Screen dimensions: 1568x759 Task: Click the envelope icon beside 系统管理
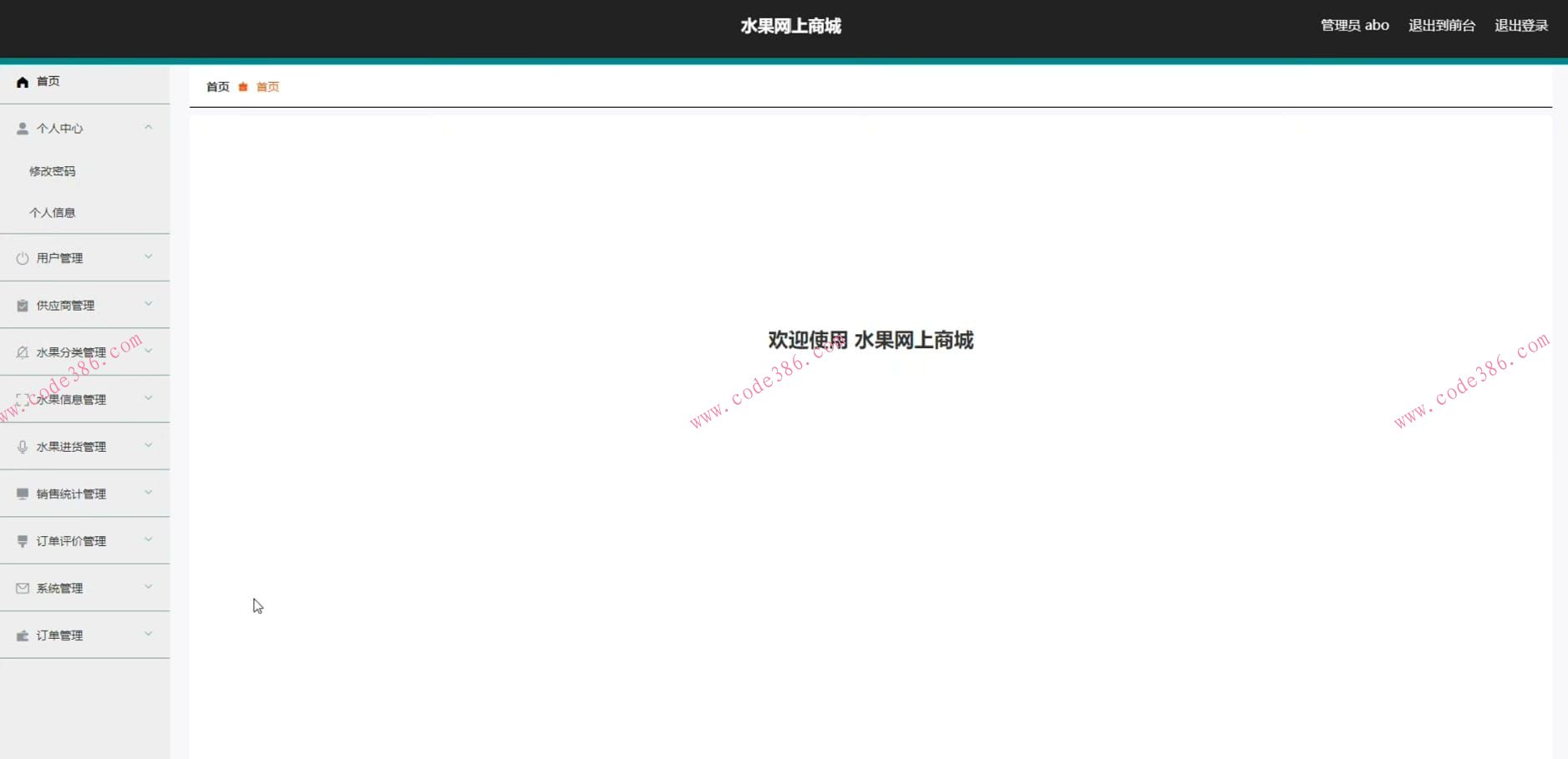point(22,587)
